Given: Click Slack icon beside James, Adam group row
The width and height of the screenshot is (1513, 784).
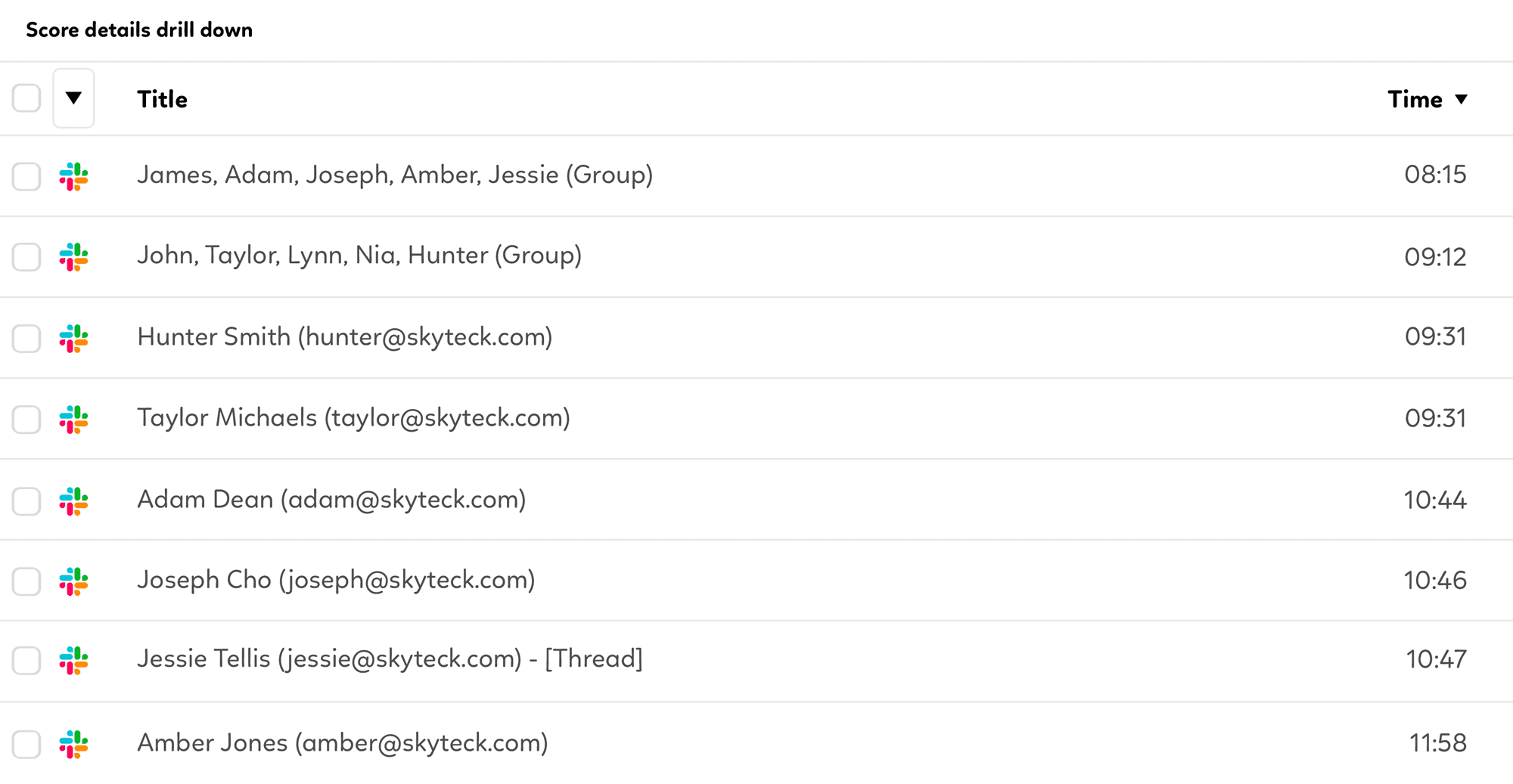Looking at the screenshot, I should pyautogui.click(x=73, y=176).
